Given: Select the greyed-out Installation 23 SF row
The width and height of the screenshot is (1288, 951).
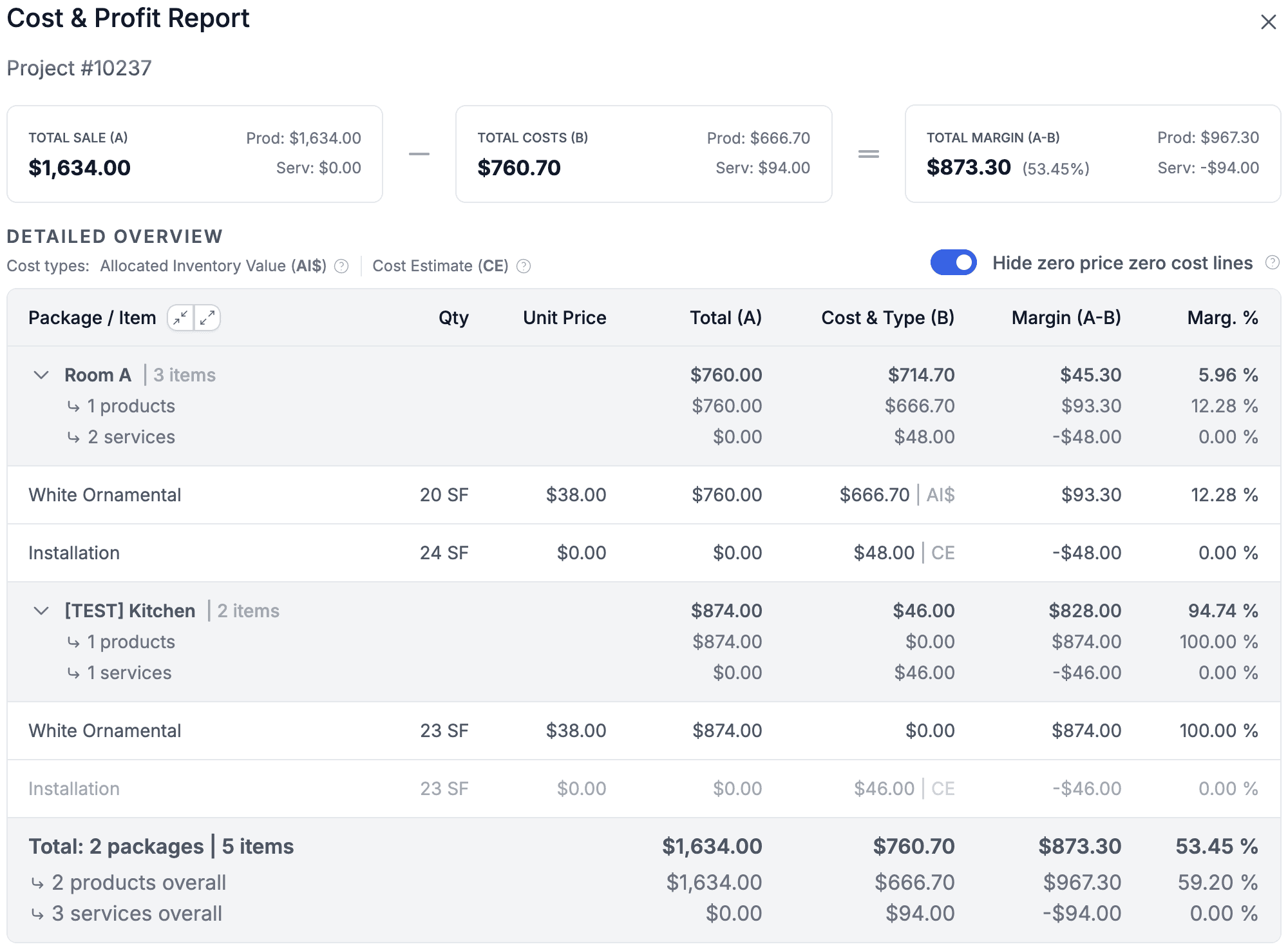Looking at the screenshot, I should coord(74,789).
